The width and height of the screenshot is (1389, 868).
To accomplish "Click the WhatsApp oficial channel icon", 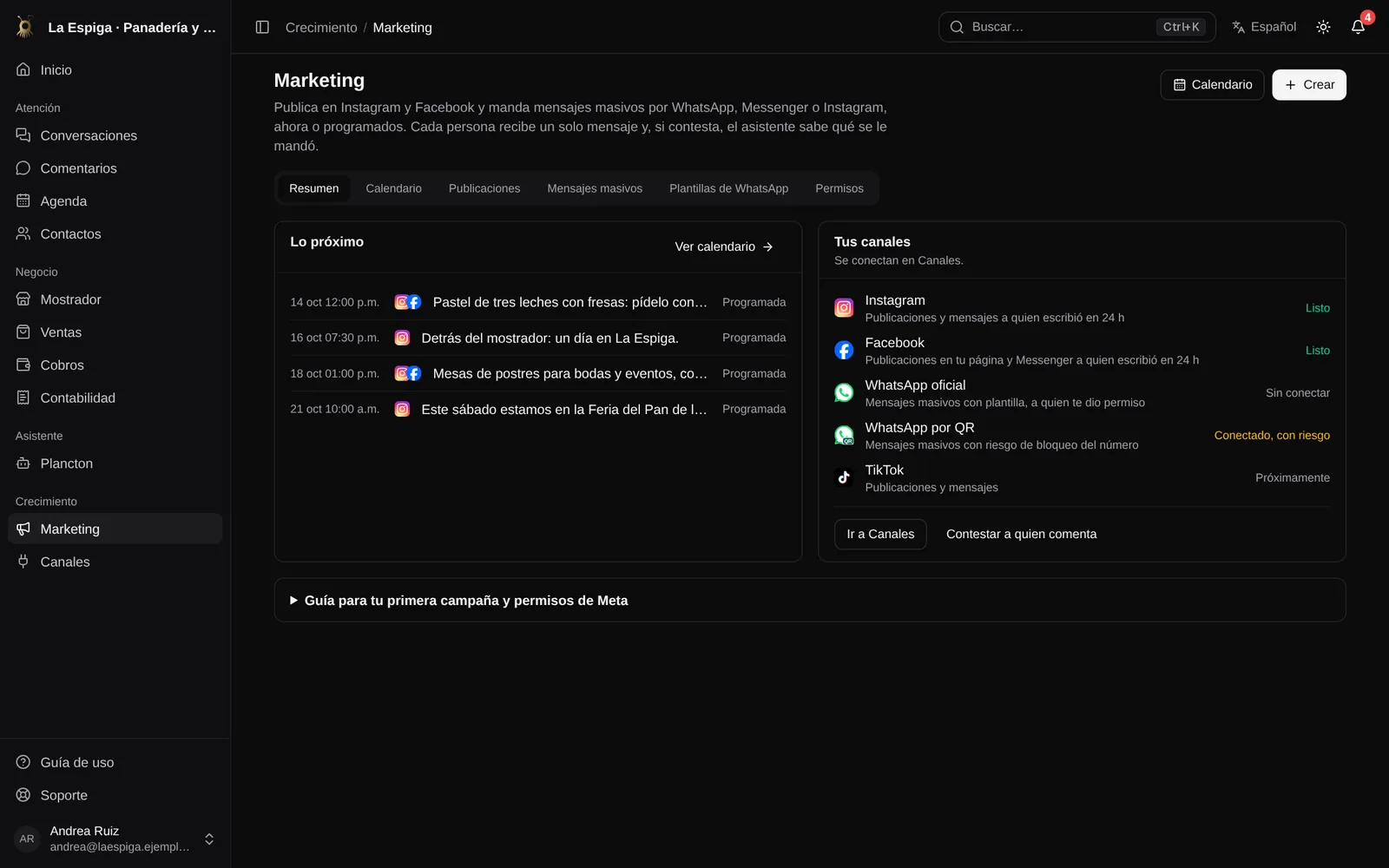I will tap(844, 393).
